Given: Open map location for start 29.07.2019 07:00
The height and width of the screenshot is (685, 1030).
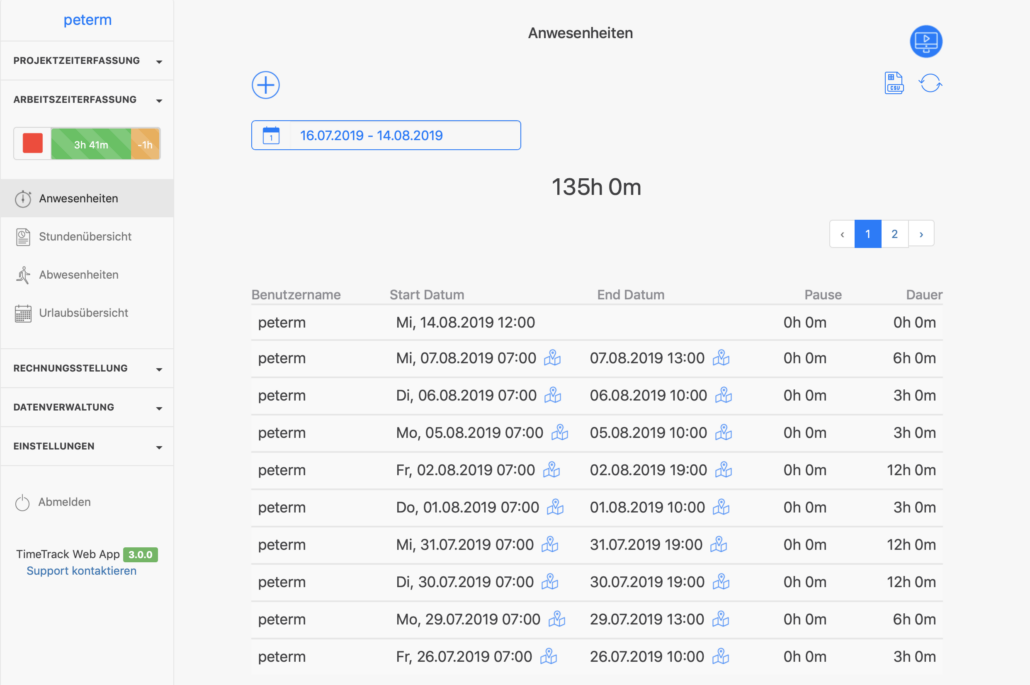Looking at the screenshot, I should 557,619.
